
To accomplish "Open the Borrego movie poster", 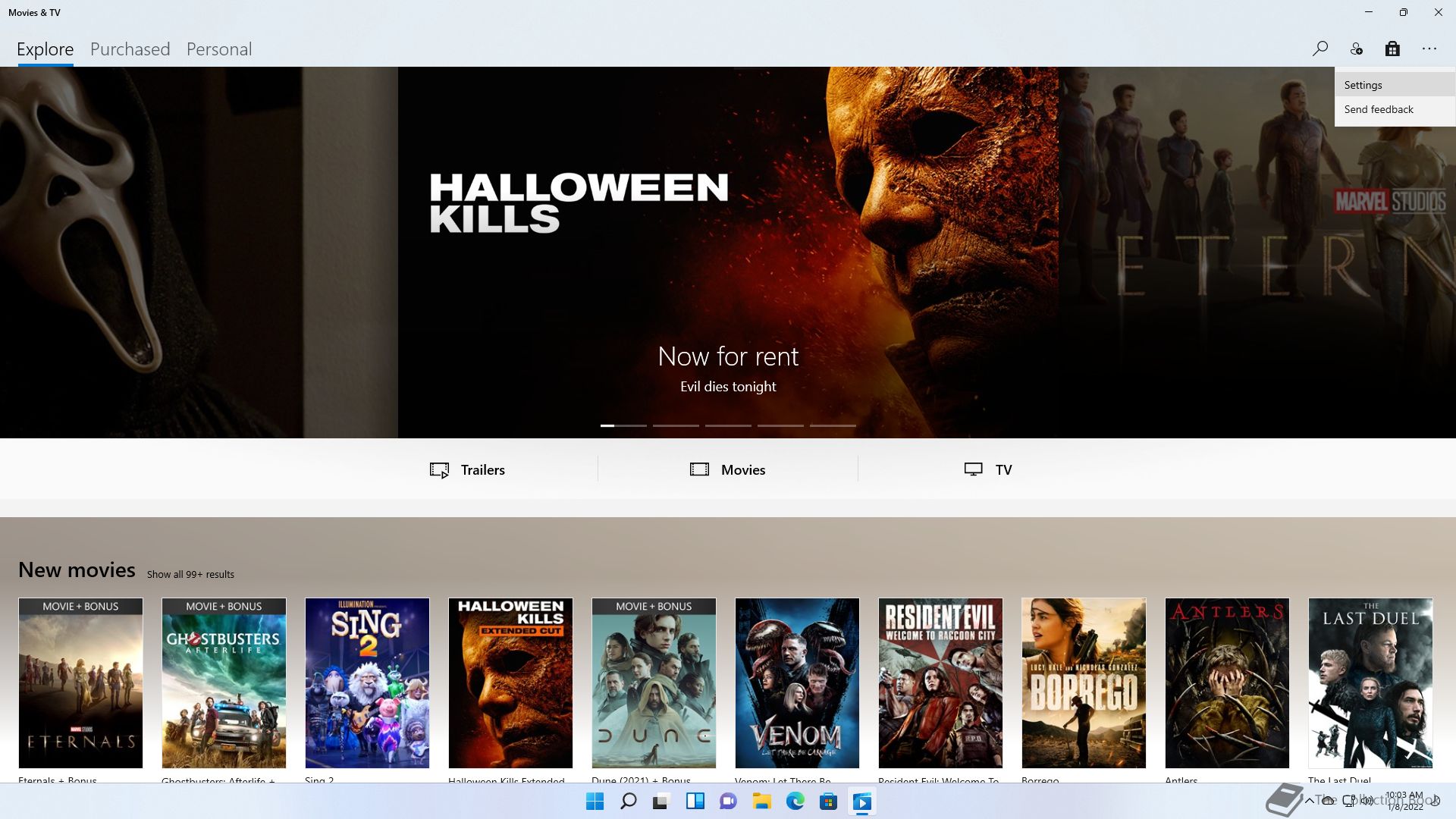I will (1084, 682).
